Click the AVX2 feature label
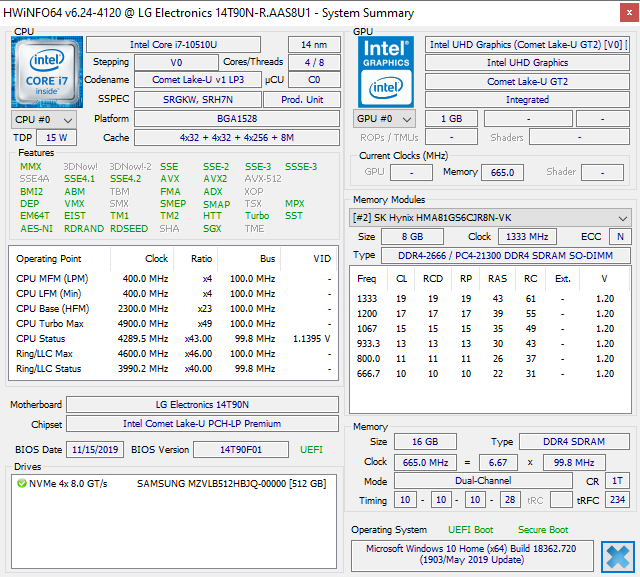This screenshot has width=640, height=577. point(213,179)
